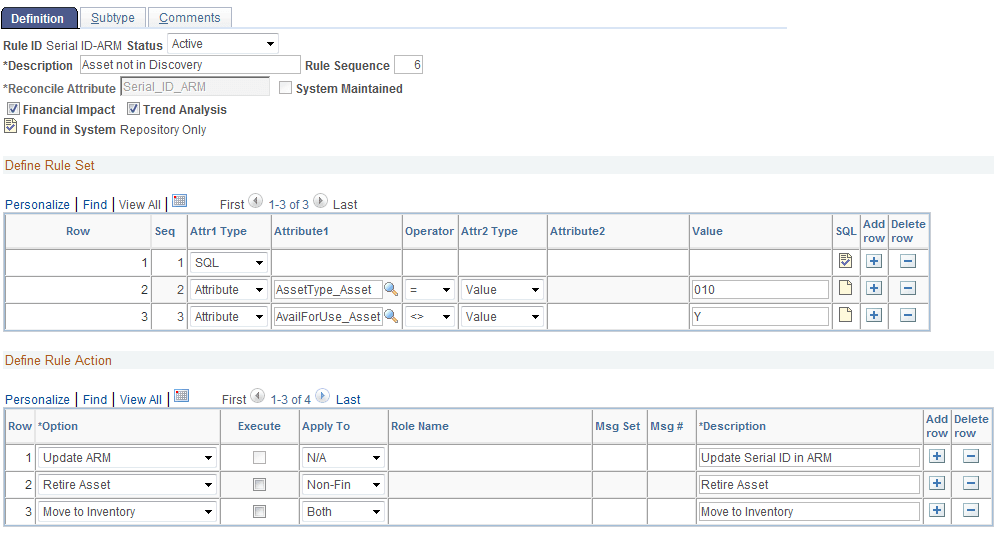Look up AssetType_Asset attribute with magnifier

click(391, 289)
